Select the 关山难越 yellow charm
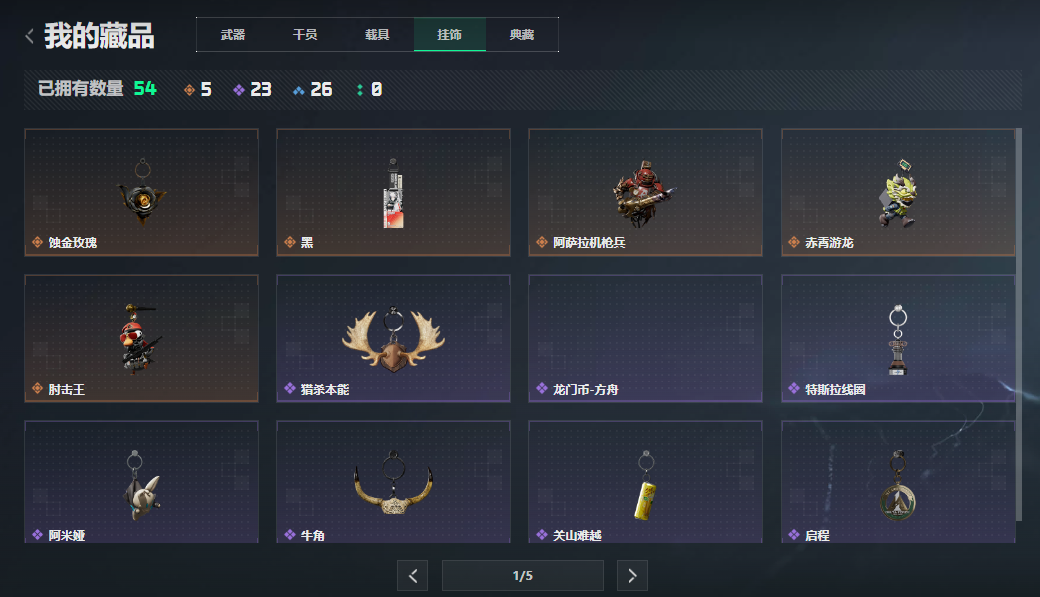 click(x=645, y=486)
